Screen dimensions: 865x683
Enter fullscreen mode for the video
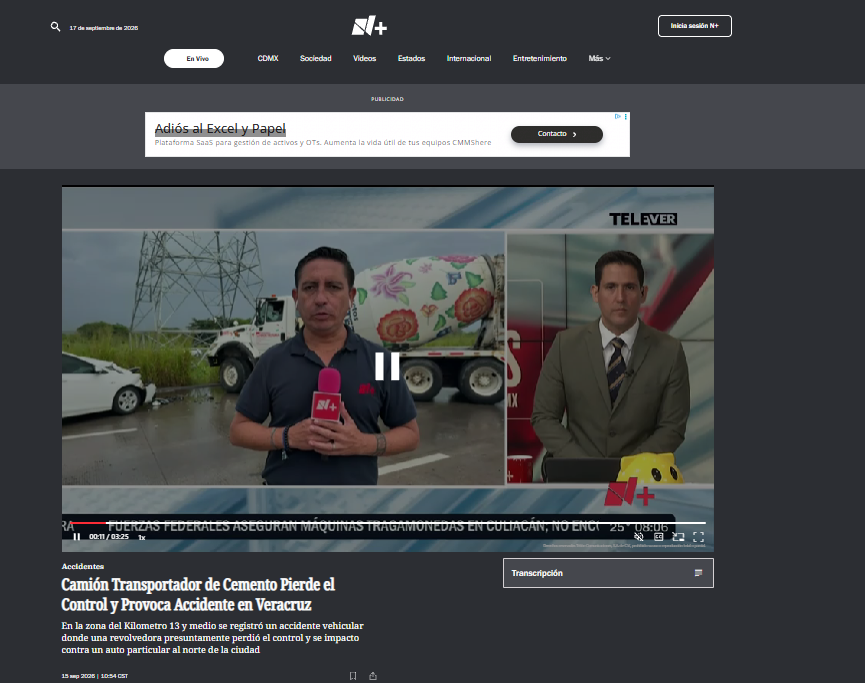click(698, 536)
